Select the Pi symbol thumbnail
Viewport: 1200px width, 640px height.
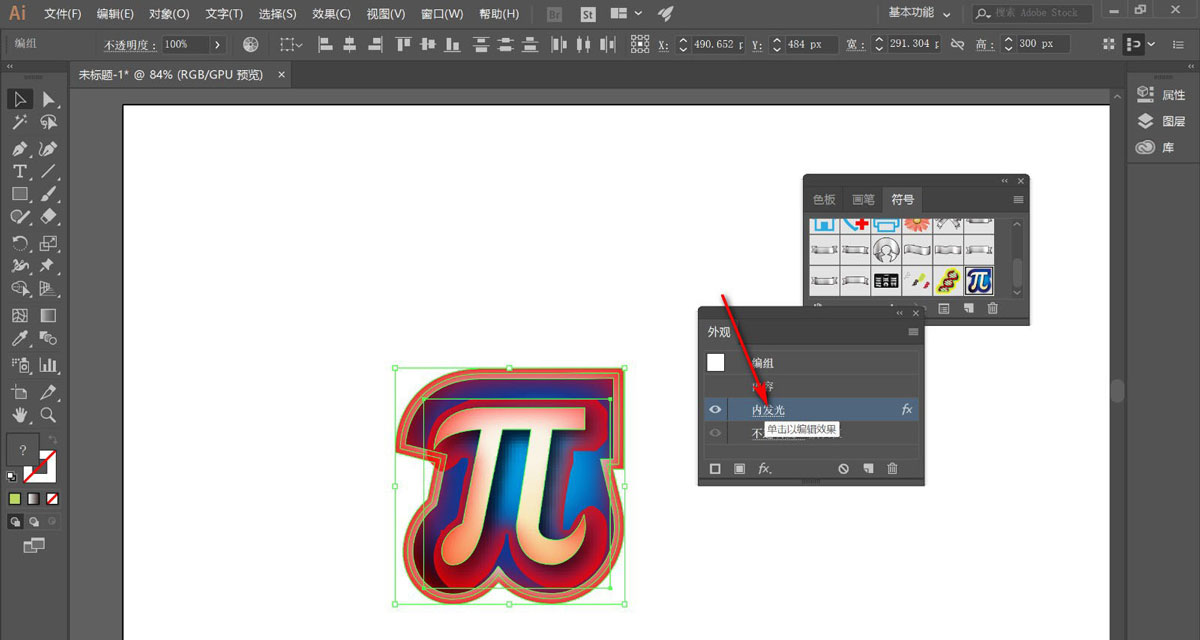pos(979,281)
